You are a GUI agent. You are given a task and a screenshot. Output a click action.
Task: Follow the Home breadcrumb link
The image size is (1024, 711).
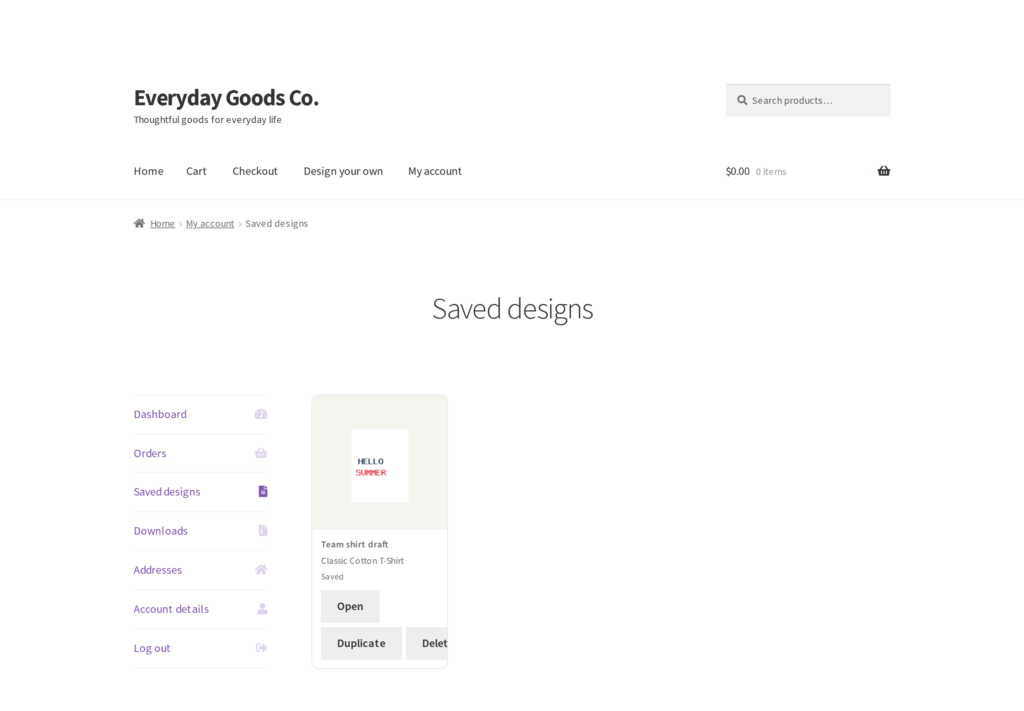pos(163,223)
